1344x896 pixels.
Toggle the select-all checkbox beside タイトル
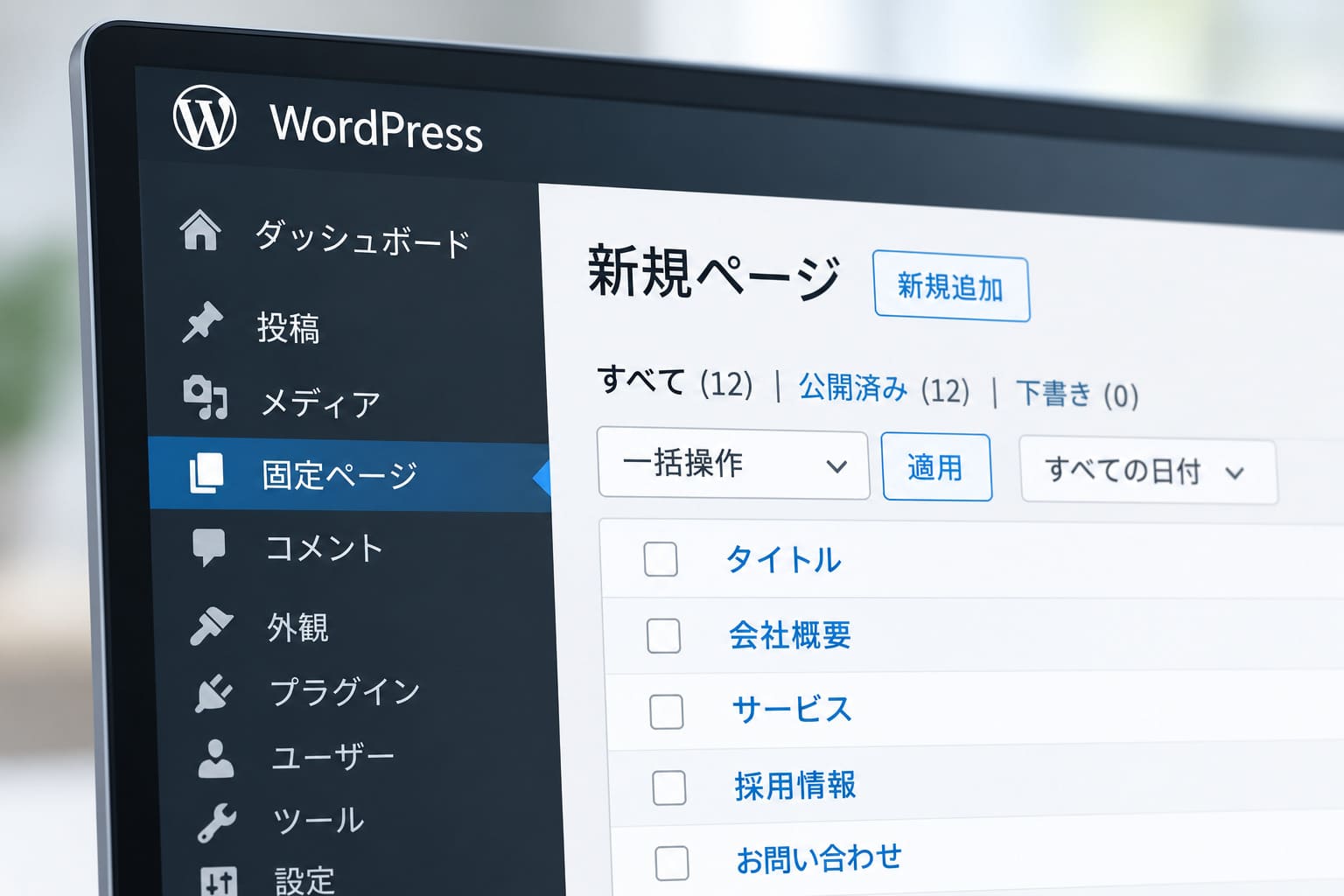[x=661, y=559]
